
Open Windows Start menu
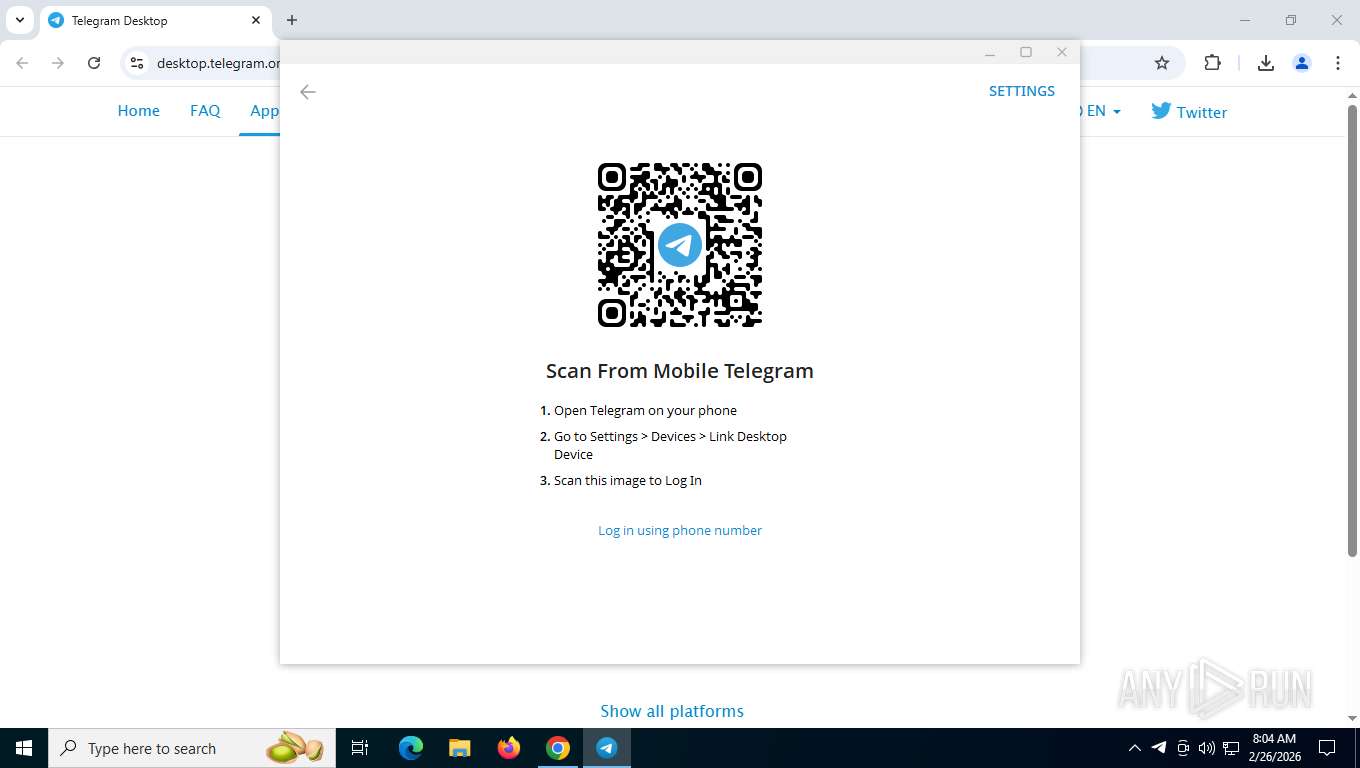[x=24, y=748]
